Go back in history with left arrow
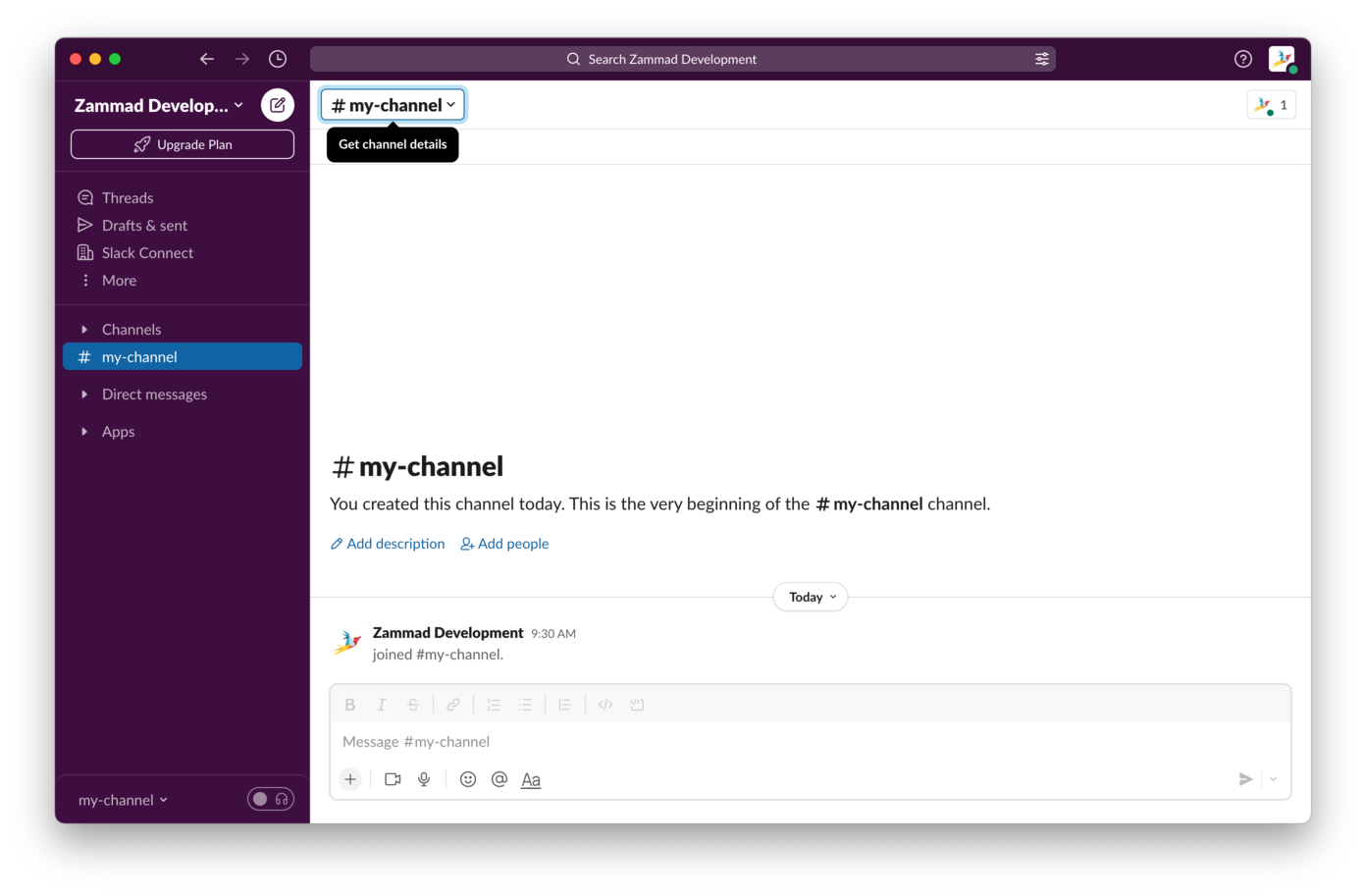Image resolution: width=1366 pixels, height=896 pixels. tap(206, 59)
